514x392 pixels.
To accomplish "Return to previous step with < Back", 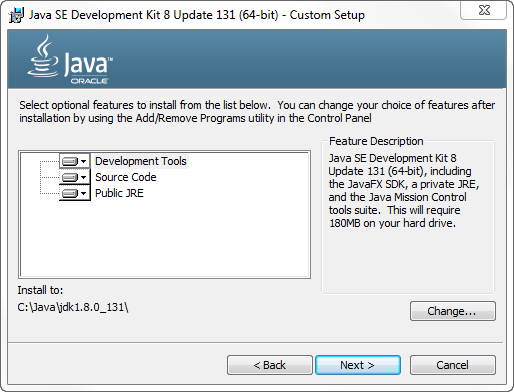I will [x=270, y=365].
